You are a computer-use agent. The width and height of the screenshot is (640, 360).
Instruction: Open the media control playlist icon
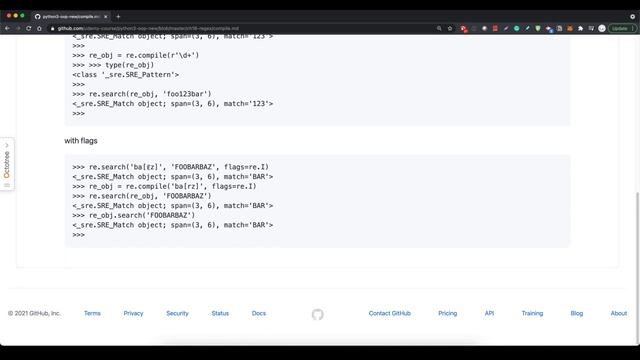tap(591, 29)
